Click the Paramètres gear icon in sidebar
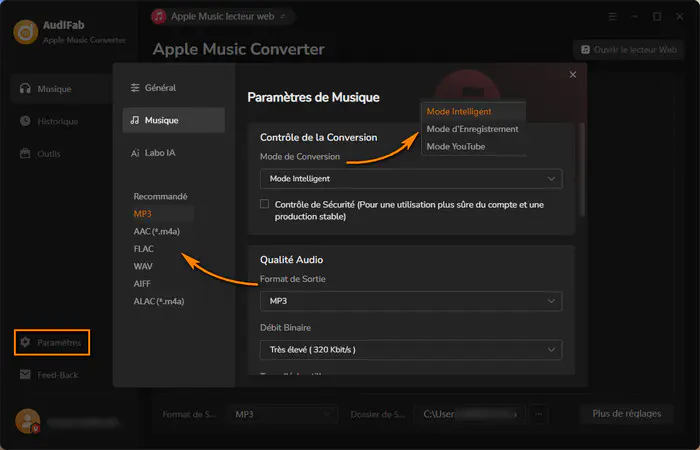 coord(25,342)
